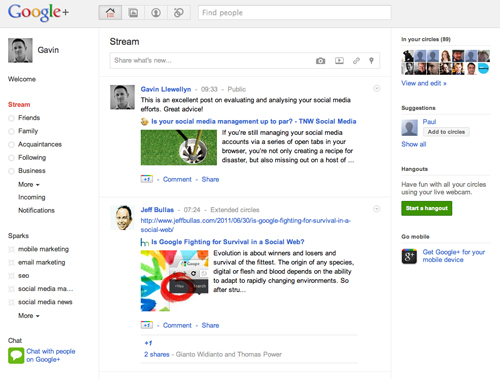The height and width of the screenshot is (379, 500).
Task: Open Gavin Llewellyn's avatar in the stream post
Action: tap(123, 97)
